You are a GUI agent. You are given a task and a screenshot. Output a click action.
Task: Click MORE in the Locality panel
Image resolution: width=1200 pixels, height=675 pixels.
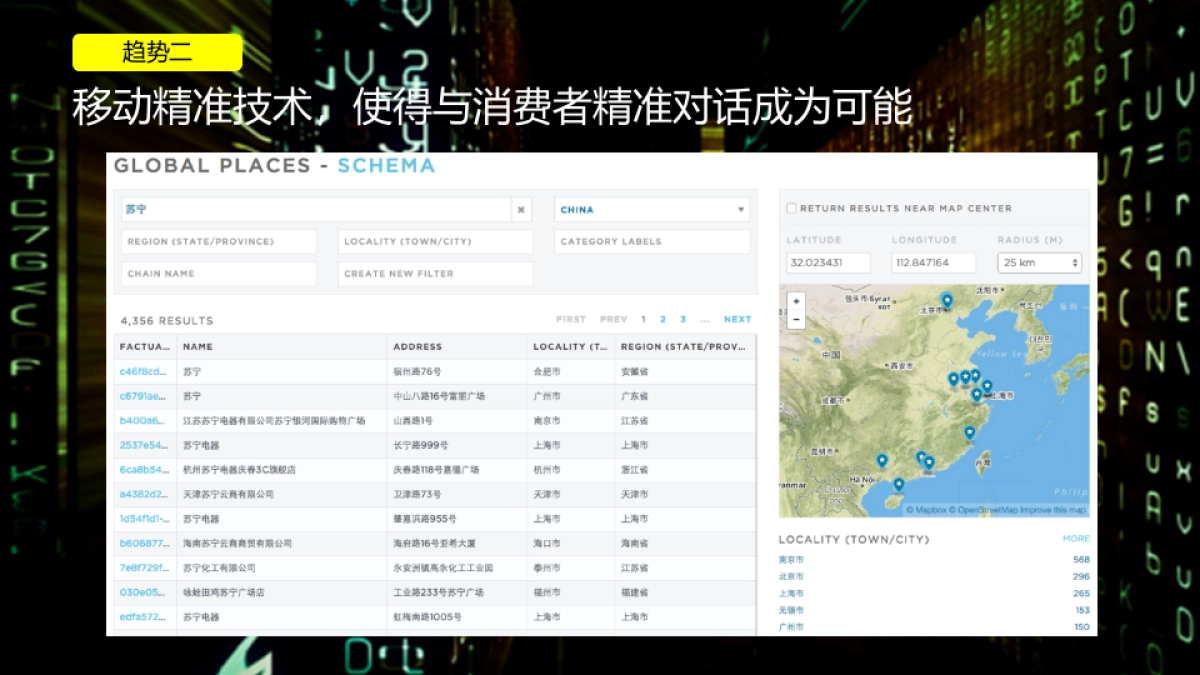(x=1077, y=538)
